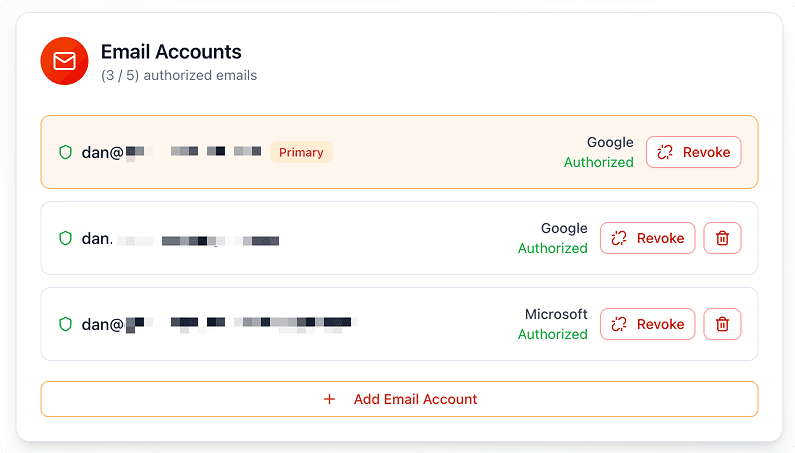Click the authorized emails count text
795x453 pixels.
point(179,75)
